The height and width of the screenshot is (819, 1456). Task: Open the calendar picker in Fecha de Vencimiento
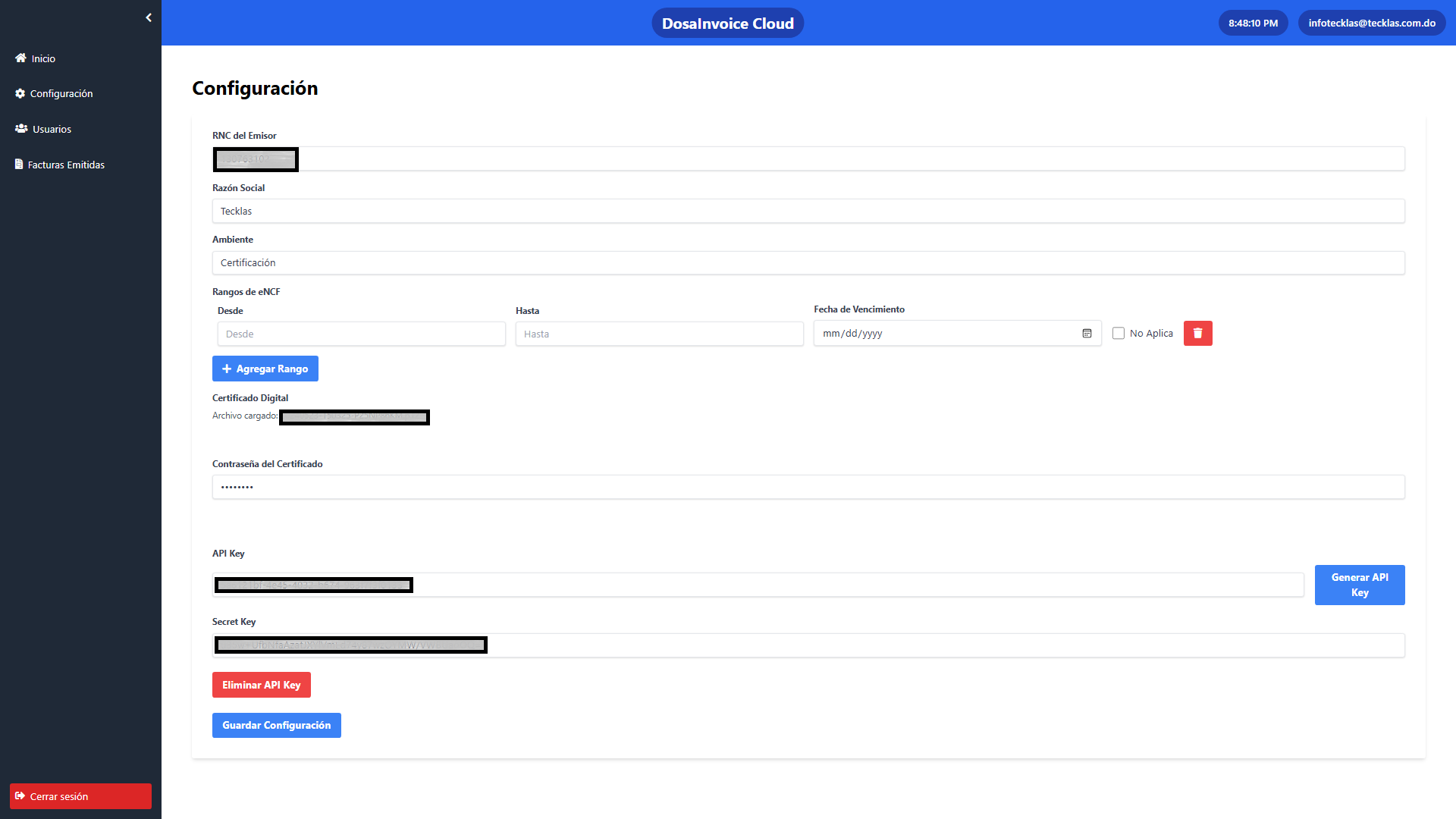[x=1087, y=333]
